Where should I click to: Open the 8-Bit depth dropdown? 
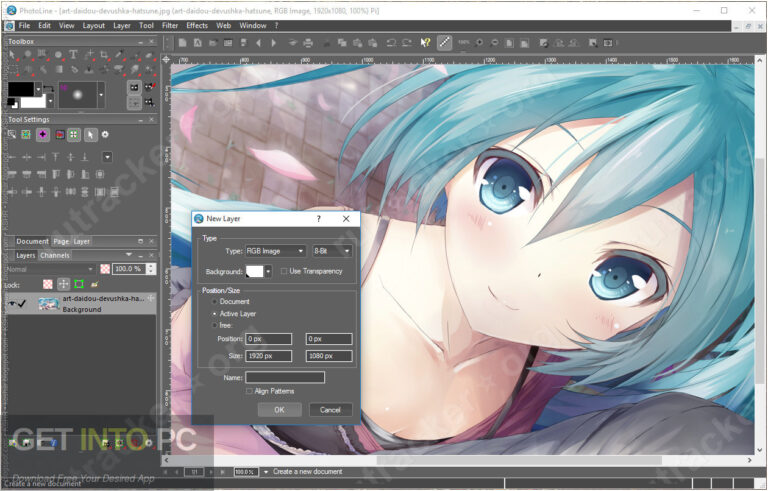tap(332, 251)
